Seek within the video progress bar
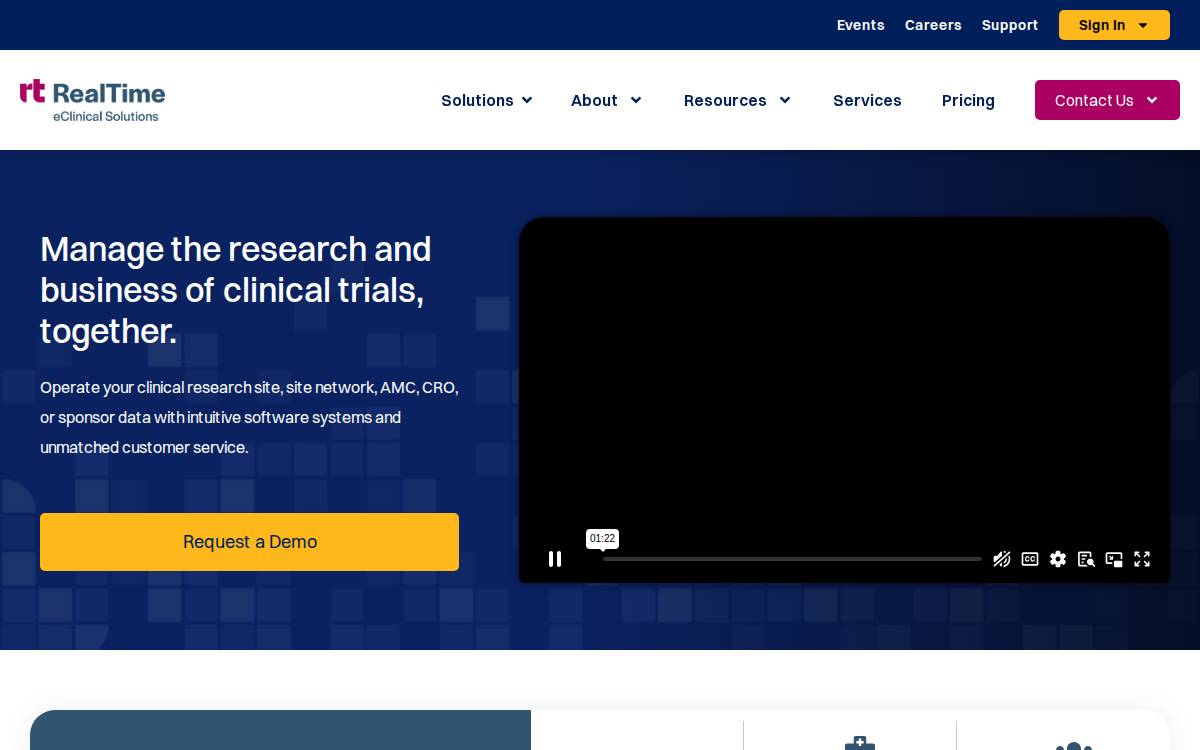1200x750 pixels. [792, 559]
